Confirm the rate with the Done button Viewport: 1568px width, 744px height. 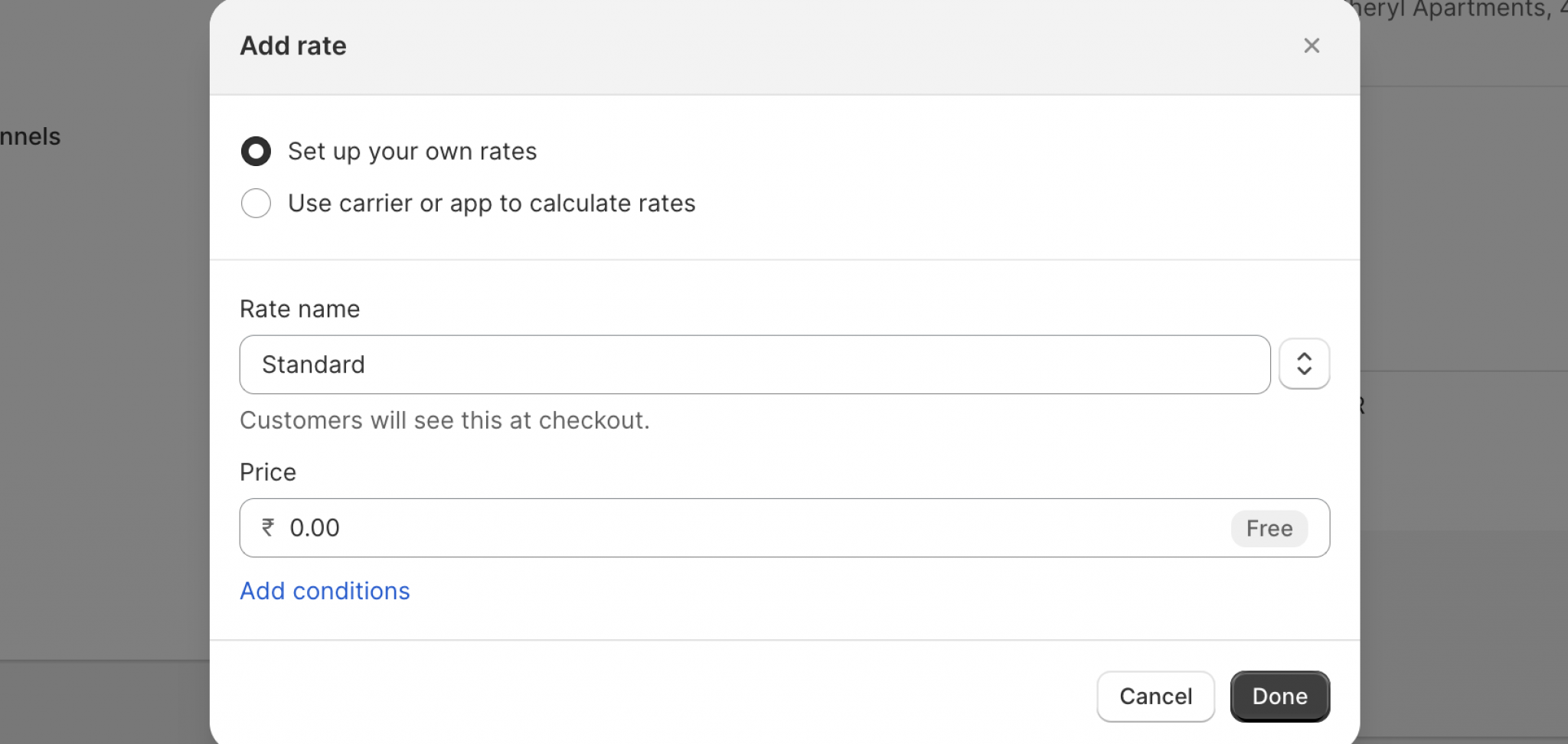tap(1279, 696)
